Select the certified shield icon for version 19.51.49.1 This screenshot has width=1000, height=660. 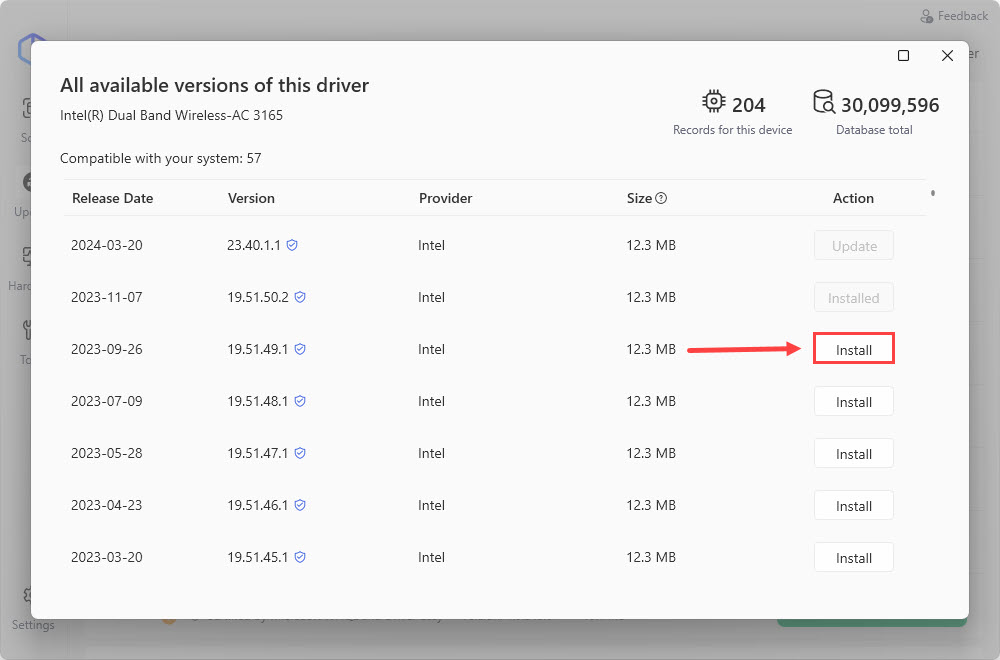(299, 349)
